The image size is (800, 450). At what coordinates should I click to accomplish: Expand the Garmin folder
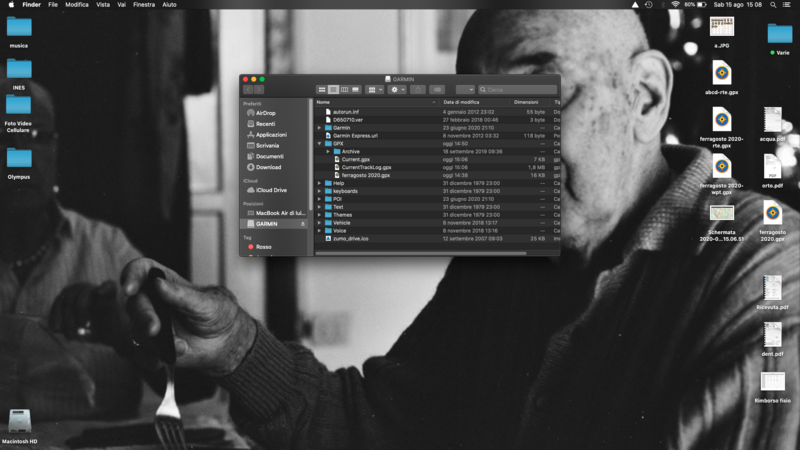(319, 128)
